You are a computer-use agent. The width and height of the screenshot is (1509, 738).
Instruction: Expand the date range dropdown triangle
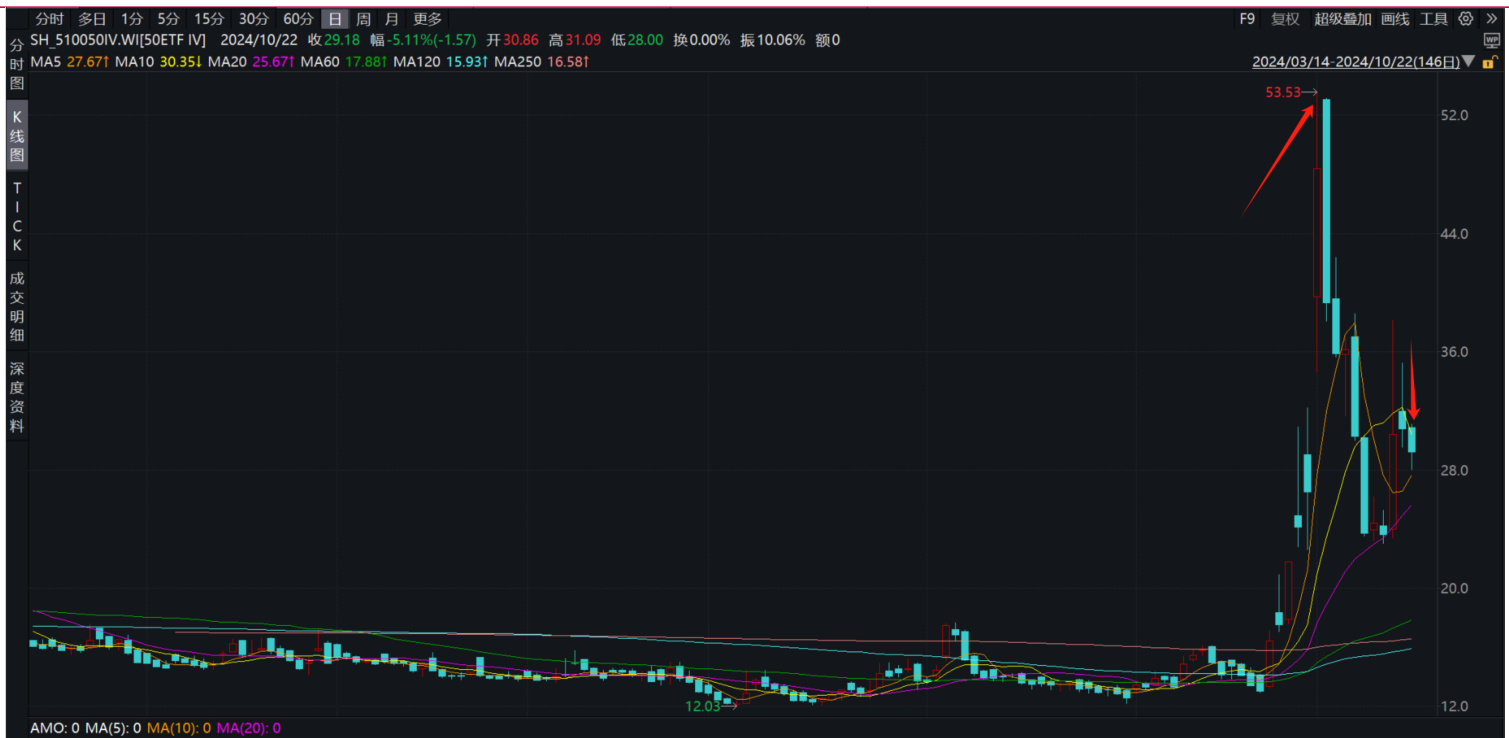[1468, 62]
